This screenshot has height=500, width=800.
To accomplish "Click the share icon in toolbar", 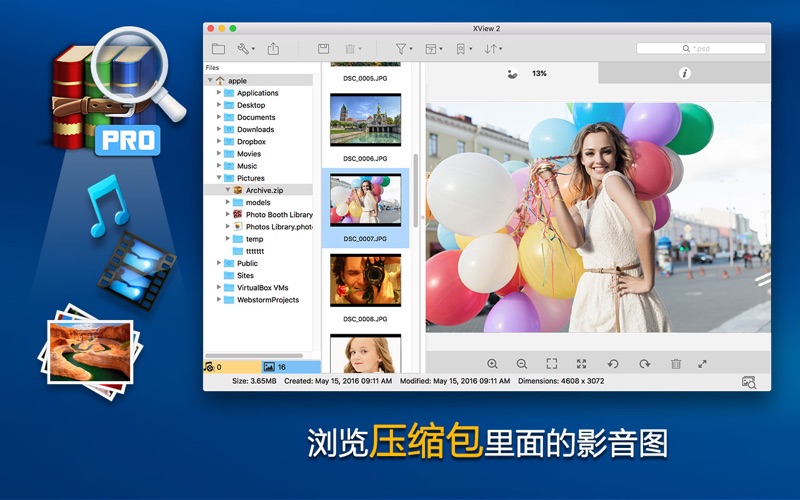I will point(273,48).
